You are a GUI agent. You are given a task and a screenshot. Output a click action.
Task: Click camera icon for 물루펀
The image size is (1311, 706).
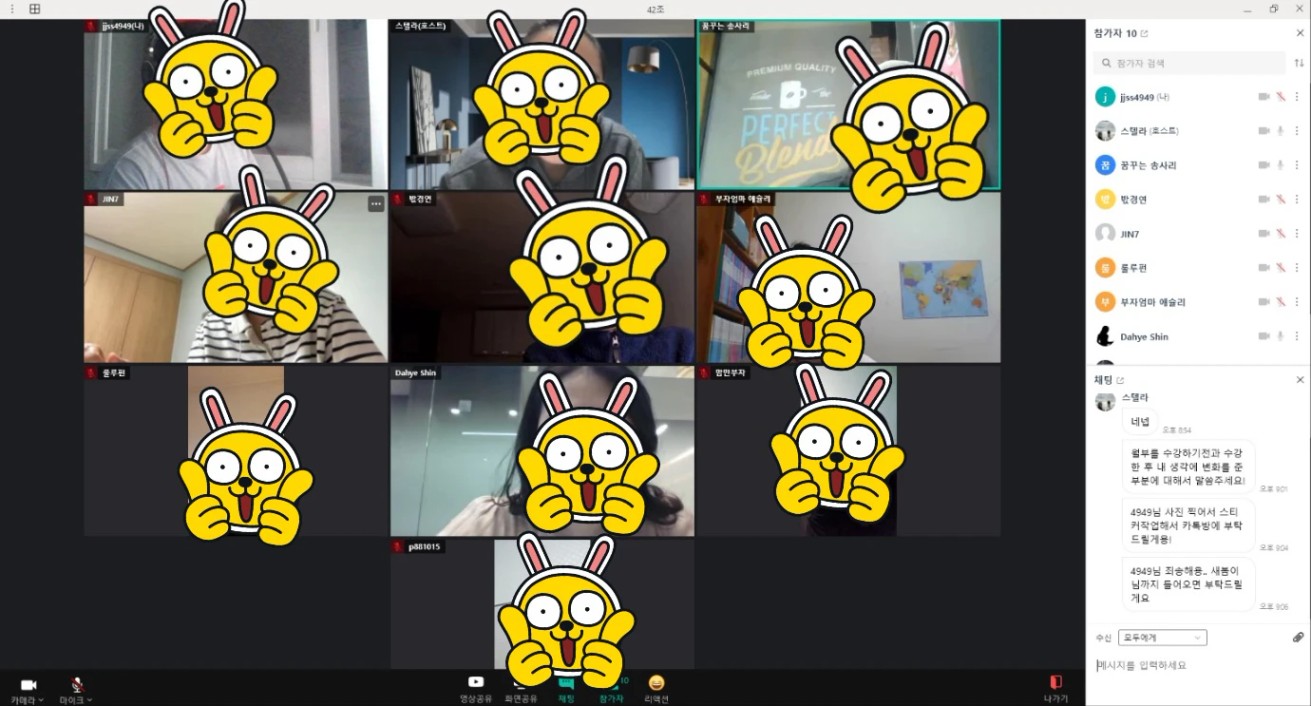point(1264,268)
